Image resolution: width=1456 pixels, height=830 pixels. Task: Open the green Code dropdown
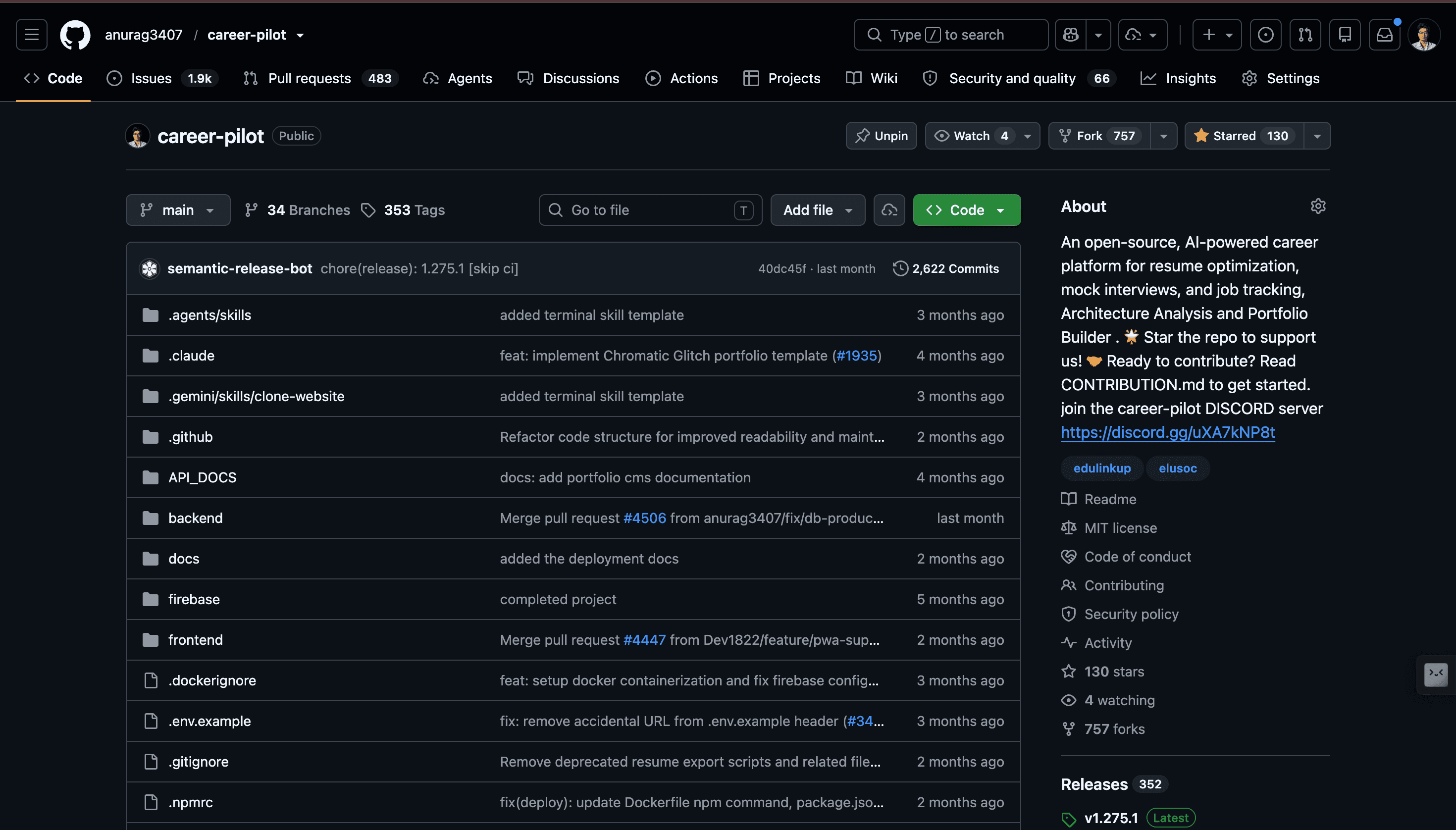[967, 210]
